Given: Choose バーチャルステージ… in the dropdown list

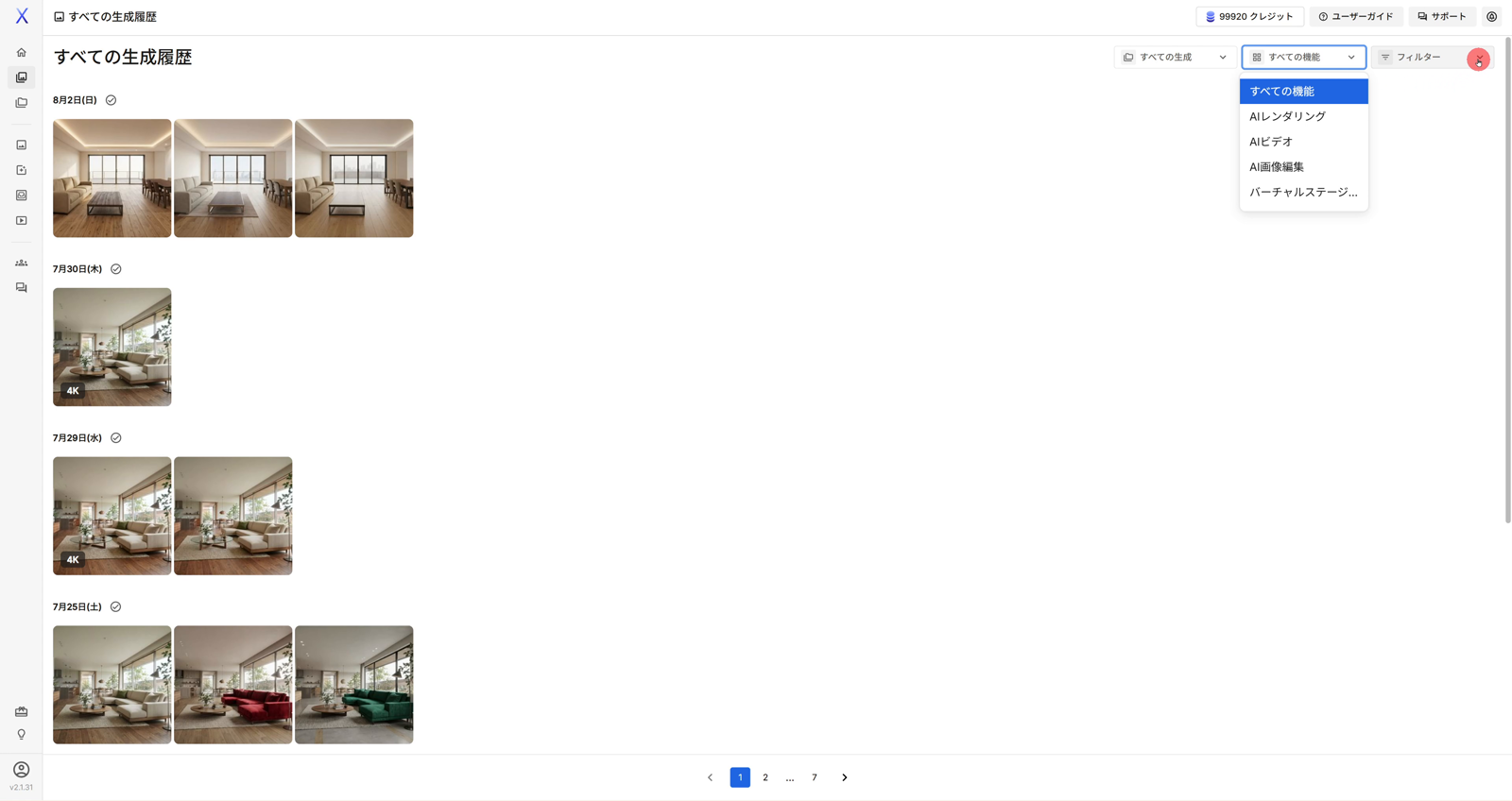Looking at the screenshot, I should coord(1304,192).
